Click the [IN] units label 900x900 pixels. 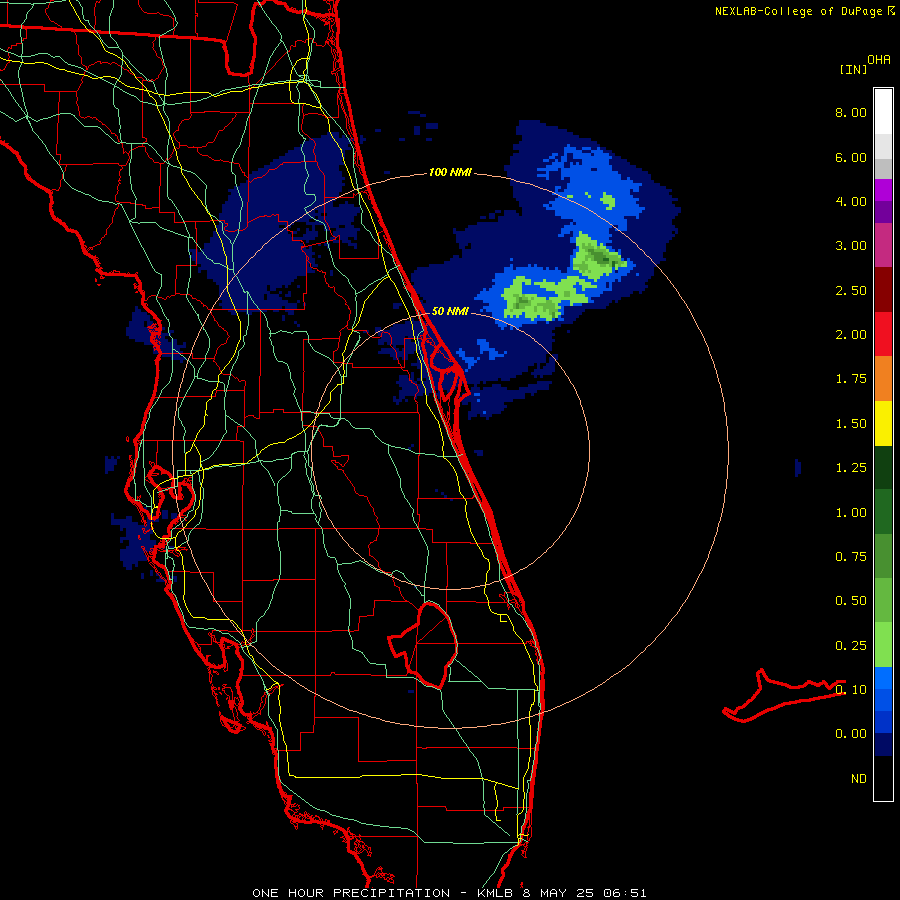tap(852, 69)
